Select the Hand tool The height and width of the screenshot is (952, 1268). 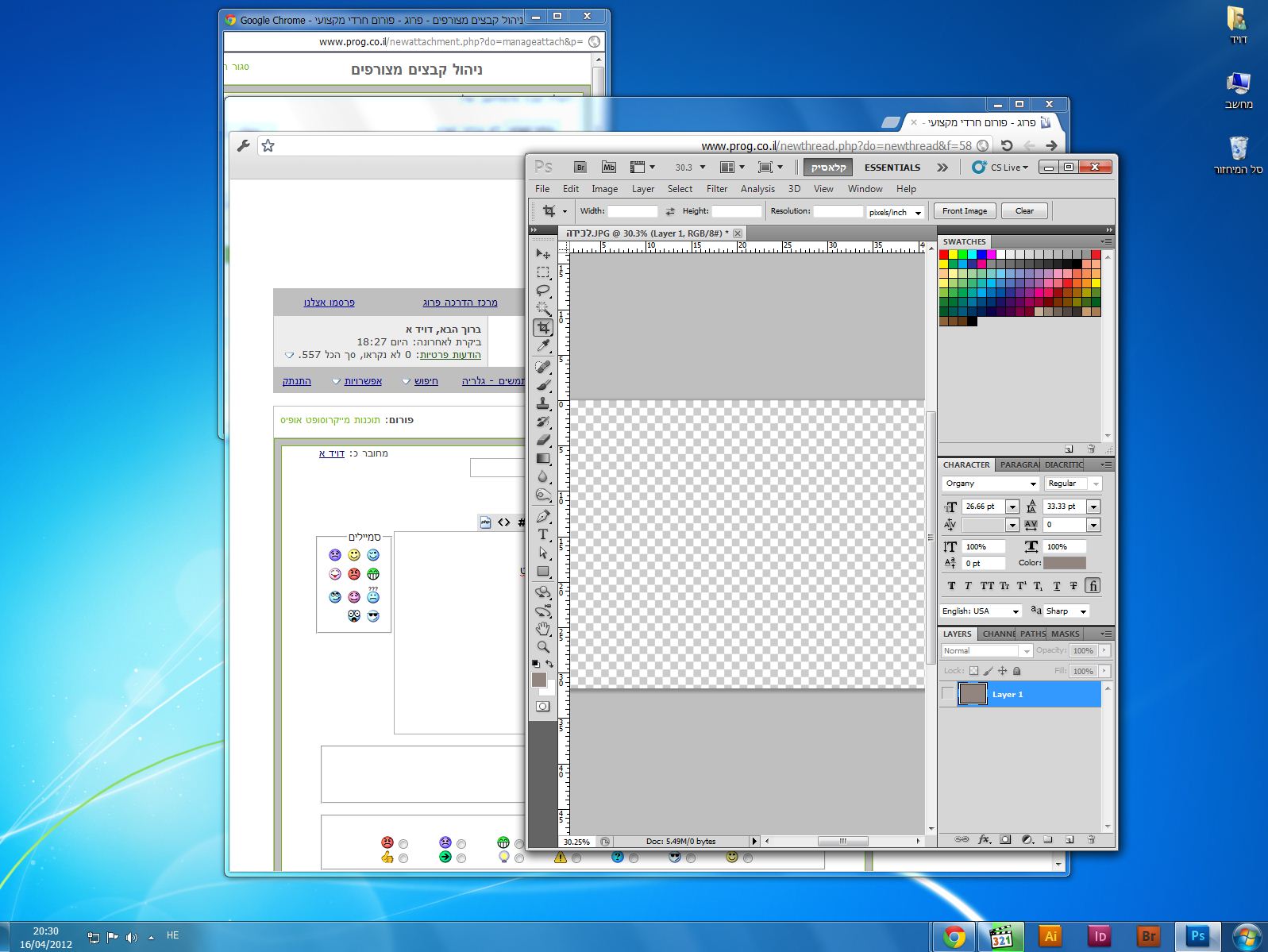click(x=543, y=629)
